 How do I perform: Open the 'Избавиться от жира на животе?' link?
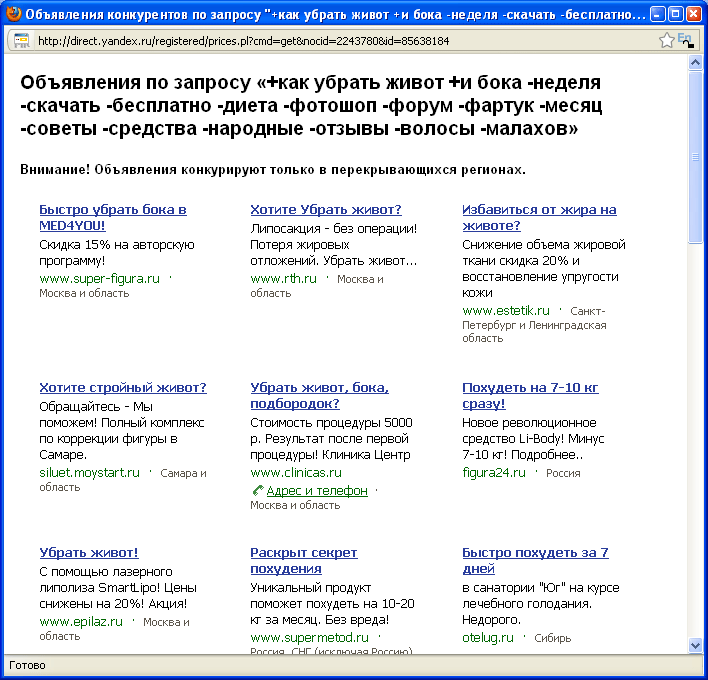click(x=539, y=217)
